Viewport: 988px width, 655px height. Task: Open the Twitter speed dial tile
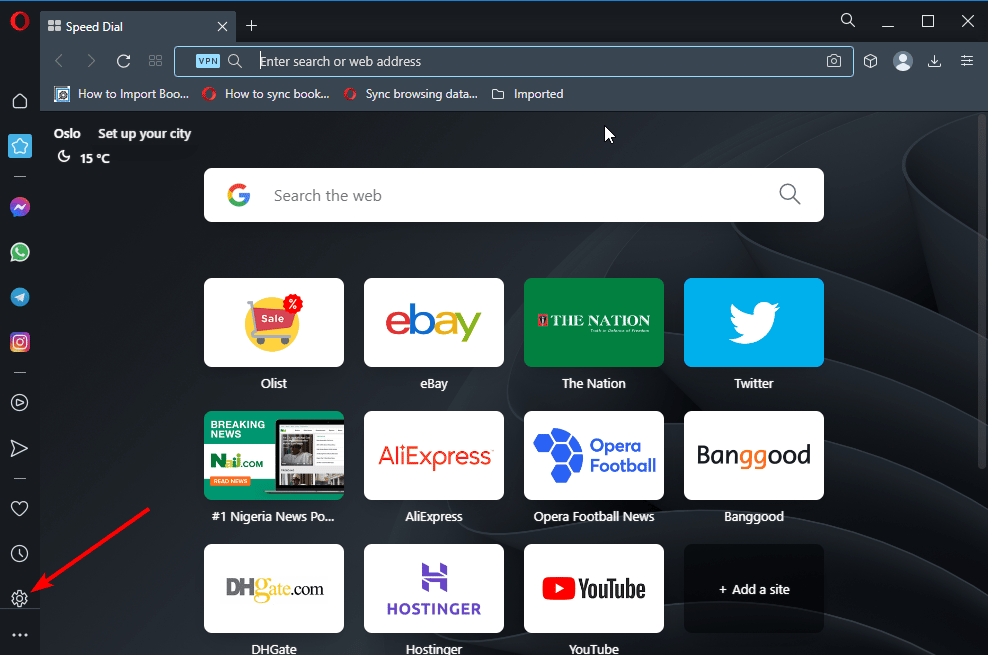pyautogui.click(x=754, y=322)
